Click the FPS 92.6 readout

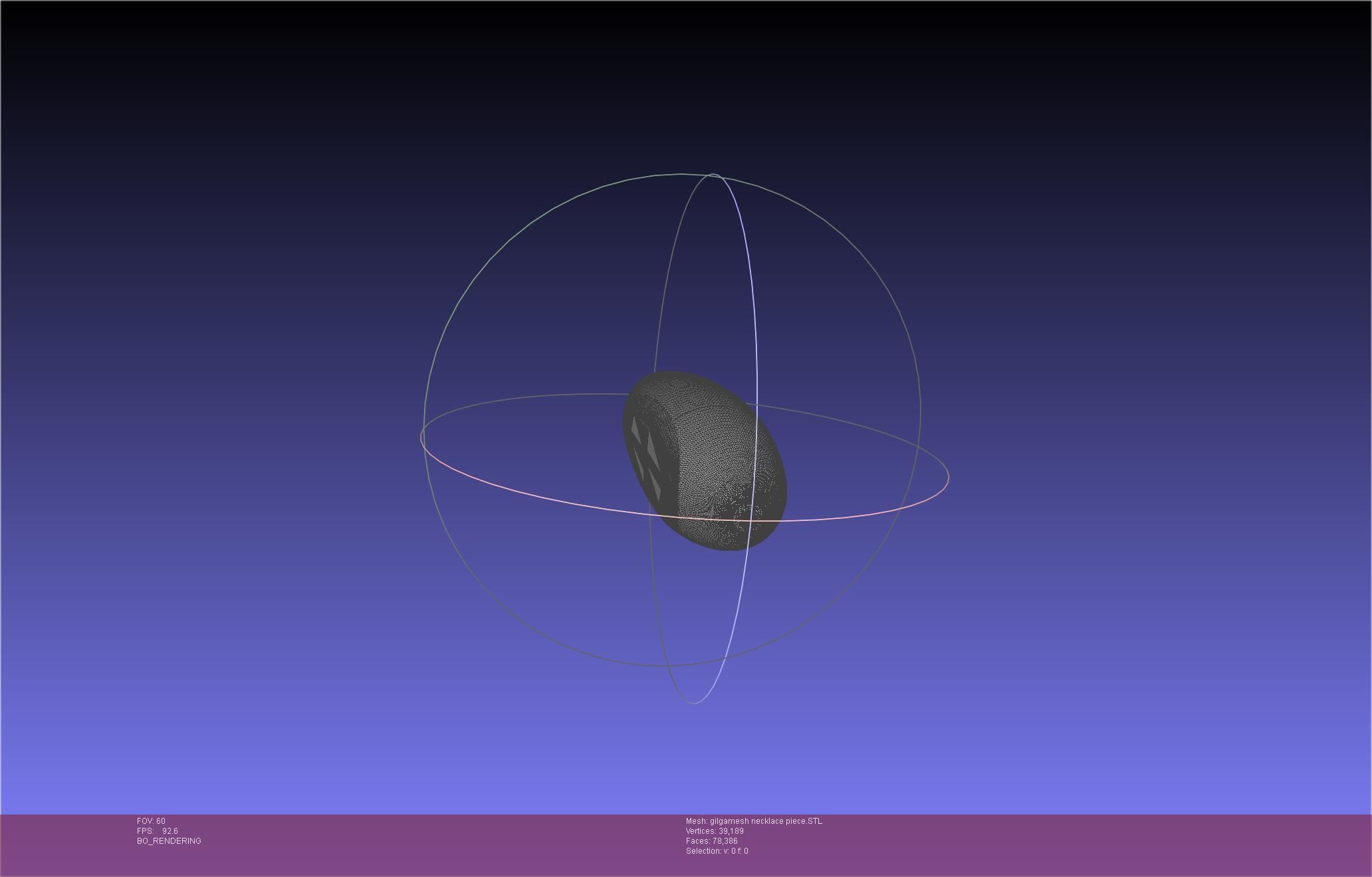[158, 831]
